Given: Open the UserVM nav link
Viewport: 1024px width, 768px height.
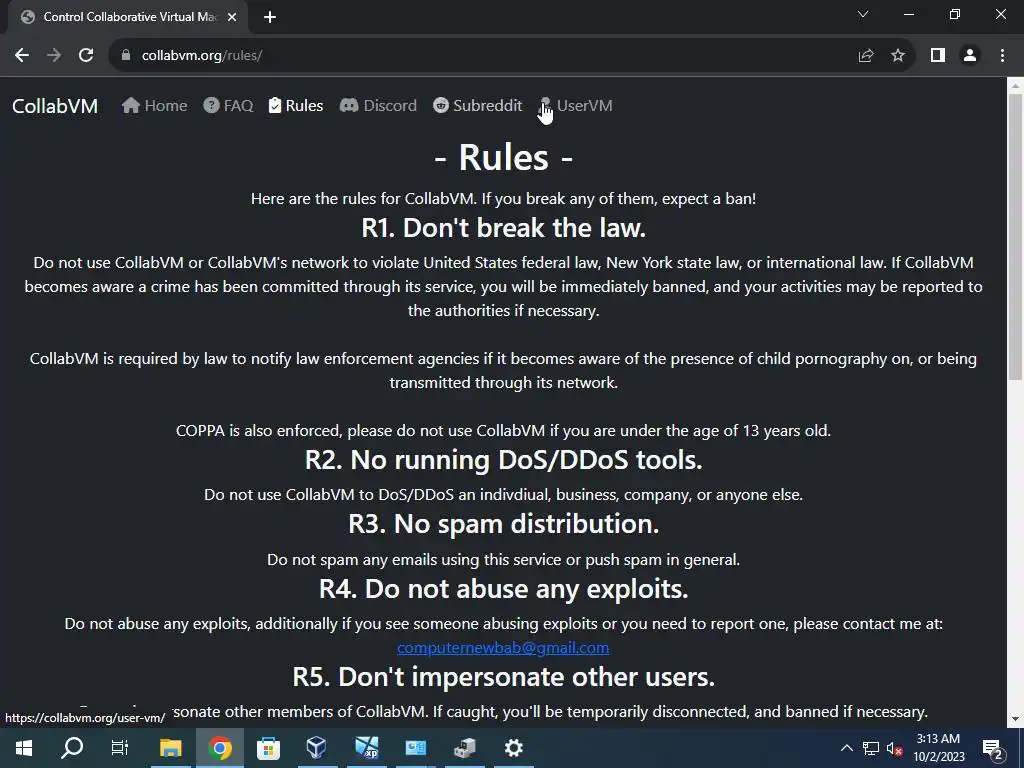Looking at the screenshot, I should coord(576,106).
